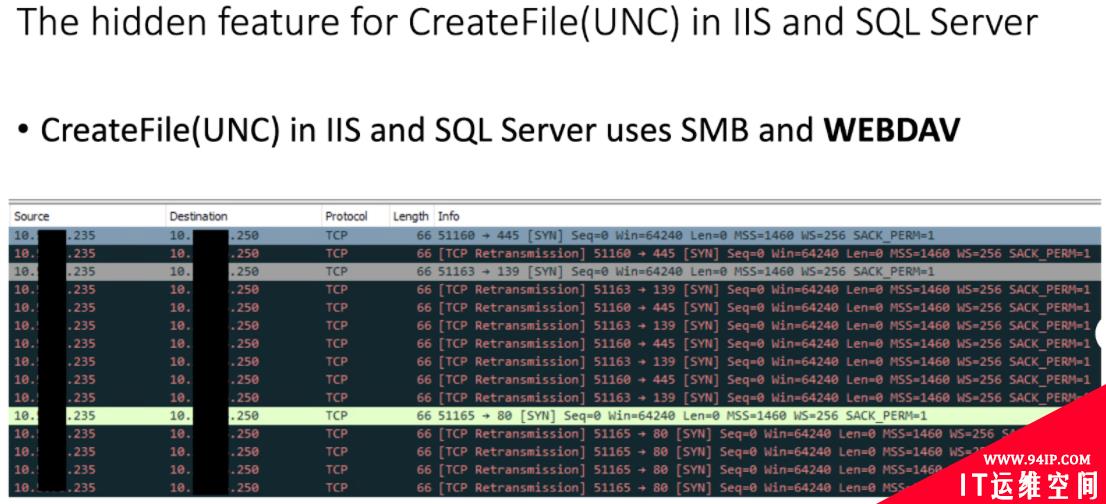Sort packets by the Destination column header
Viewport: 1106px width, 504px height.
243,216
